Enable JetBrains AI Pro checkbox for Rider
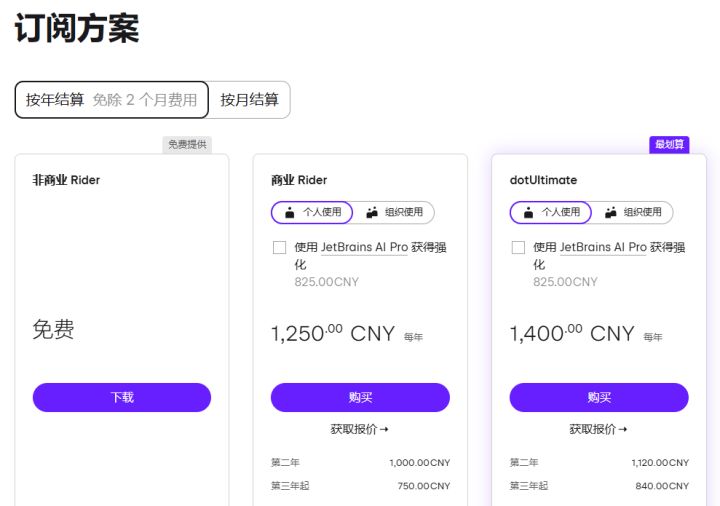Screen dimensions: 720x506 click(280, 247)
